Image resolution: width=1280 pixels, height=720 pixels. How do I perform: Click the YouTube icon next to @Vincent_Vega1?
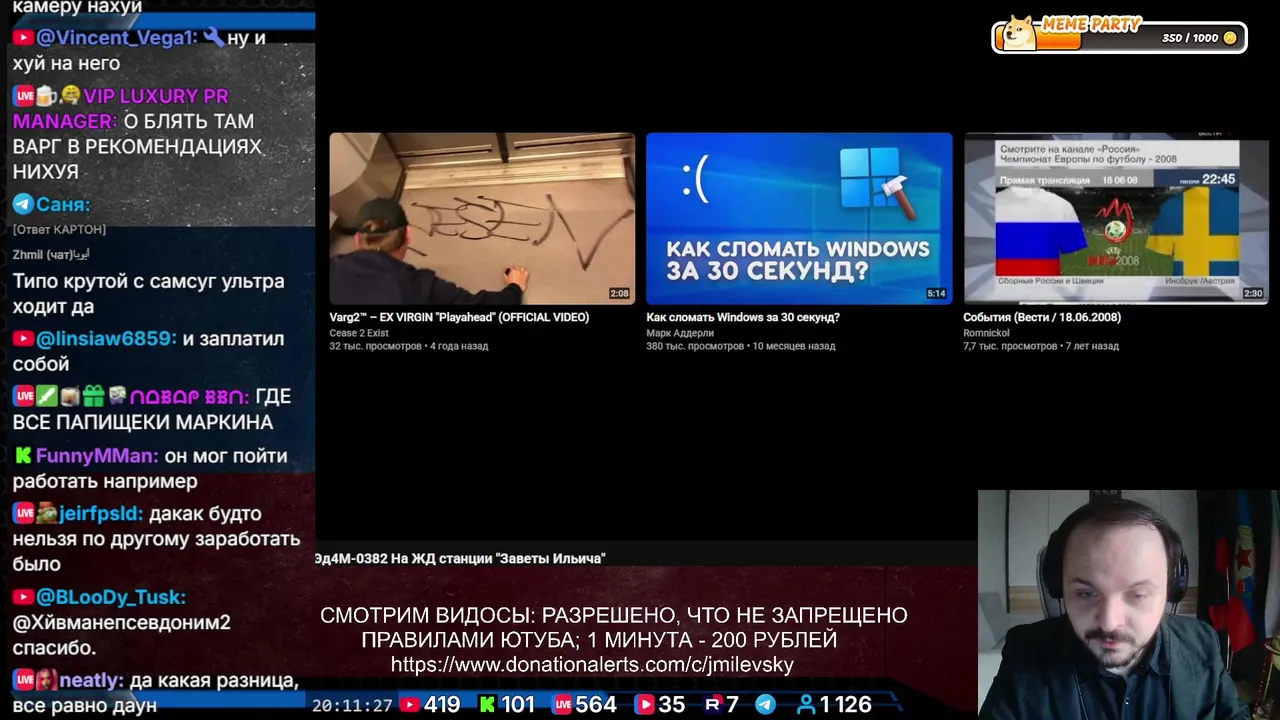[23, 38]
